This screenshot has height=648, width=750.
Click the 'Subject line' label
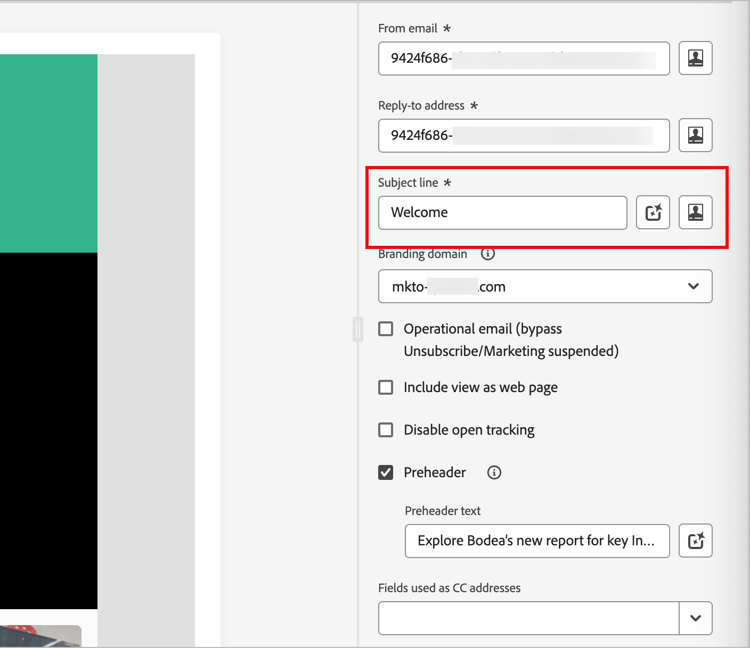click(x=408, y=183)
